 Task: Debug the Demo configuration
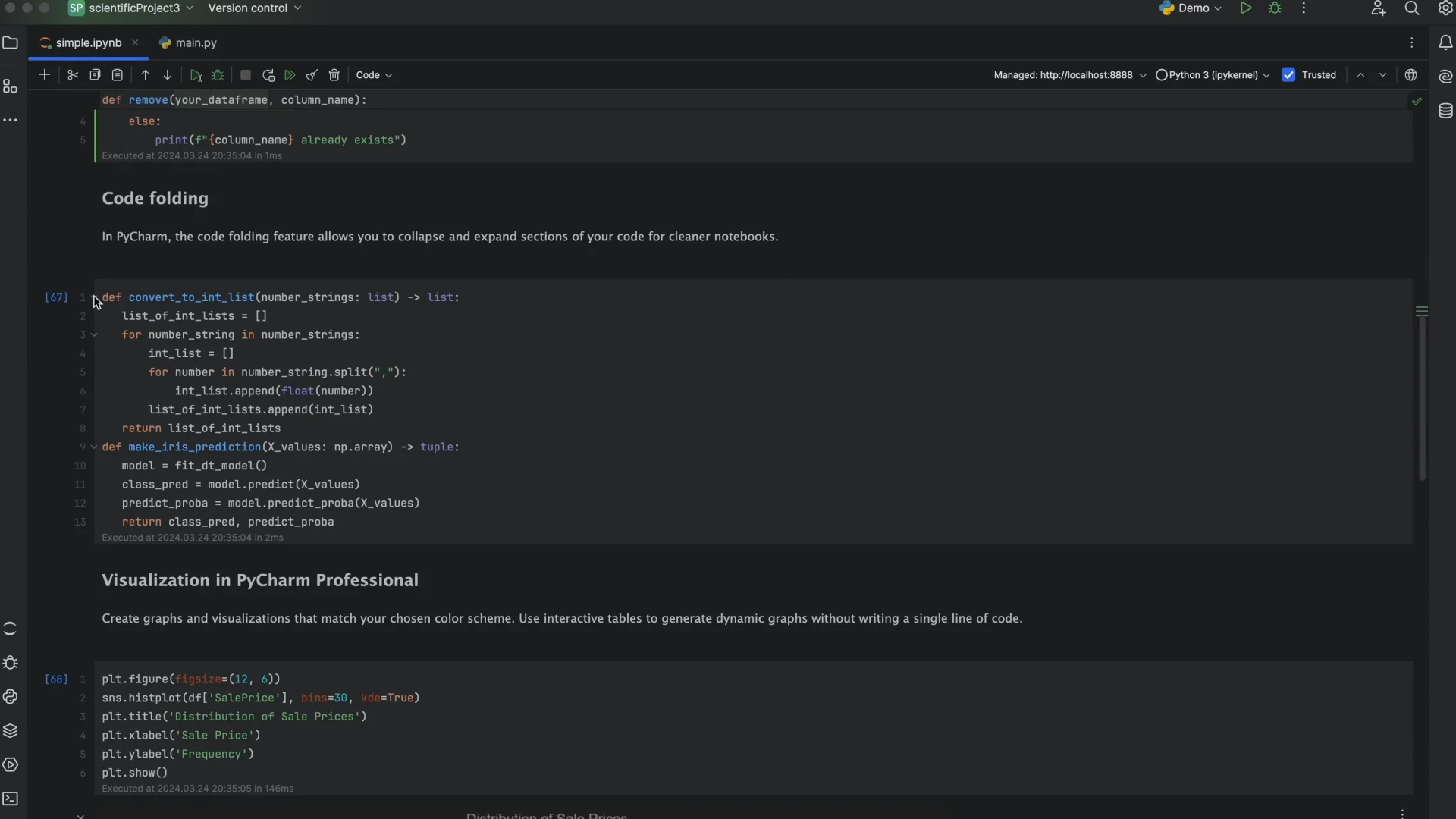pos(1275,8)
